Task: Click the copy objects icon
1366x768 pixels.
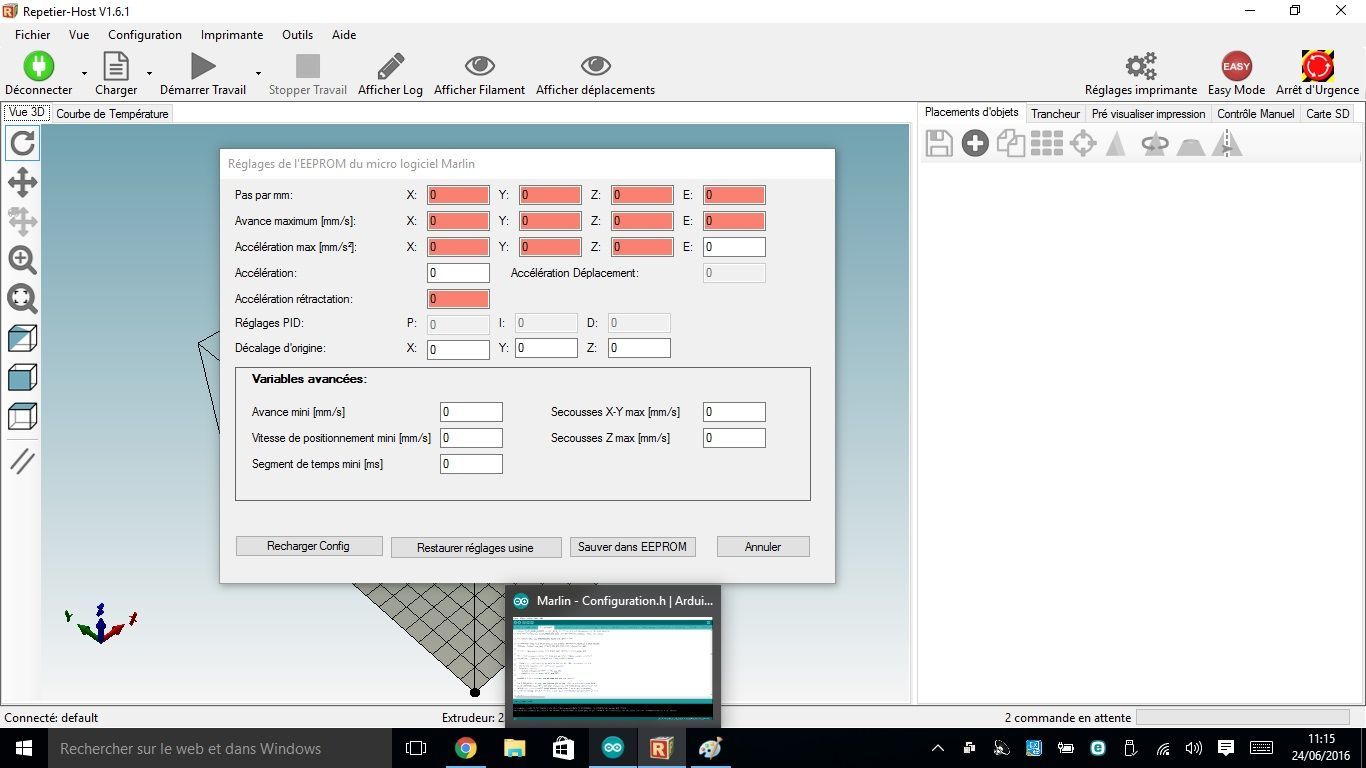Action: coord(1011,144)
